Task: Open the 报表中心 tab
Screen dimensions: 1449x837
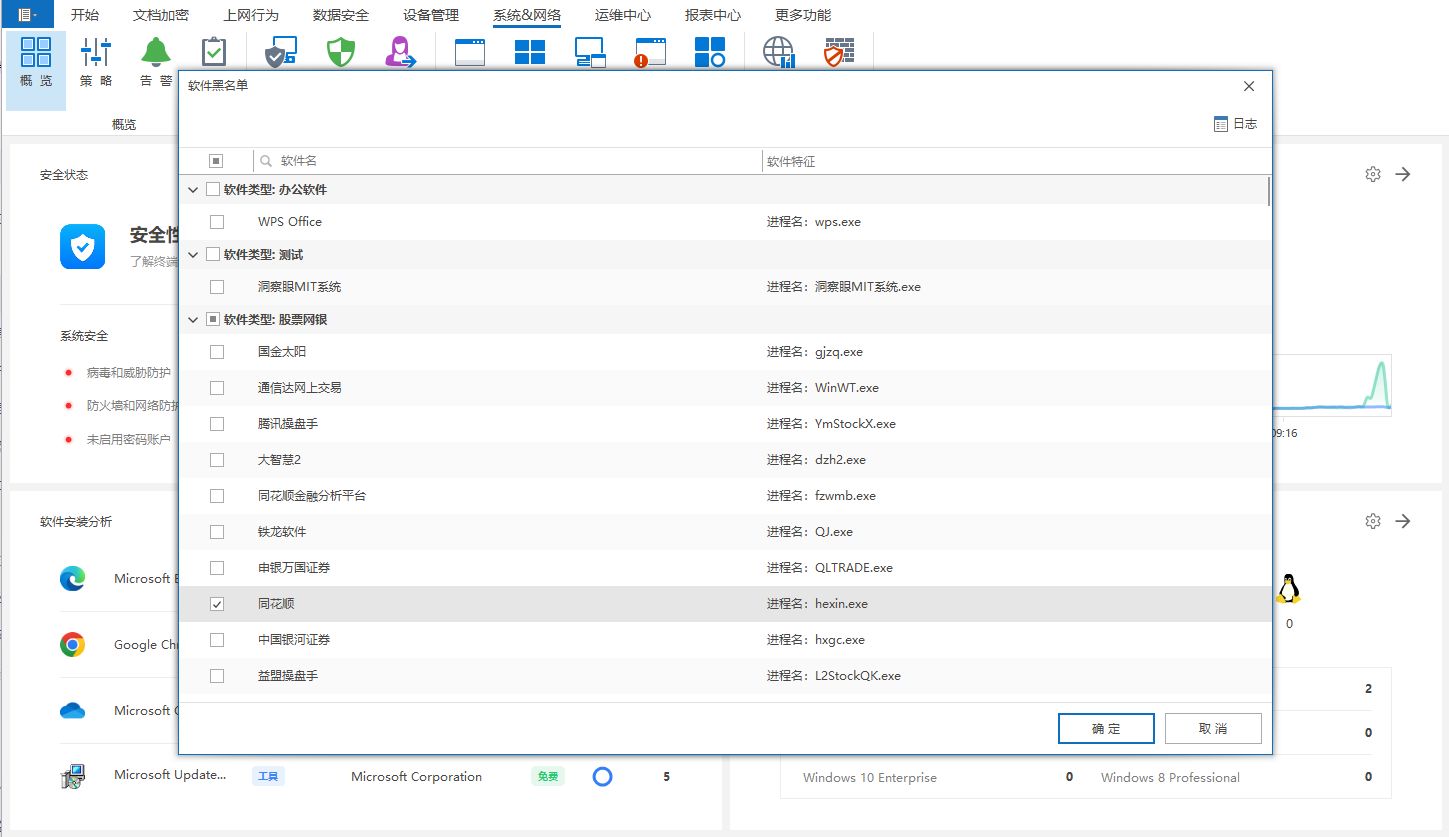Action: (x=713, y=15)
